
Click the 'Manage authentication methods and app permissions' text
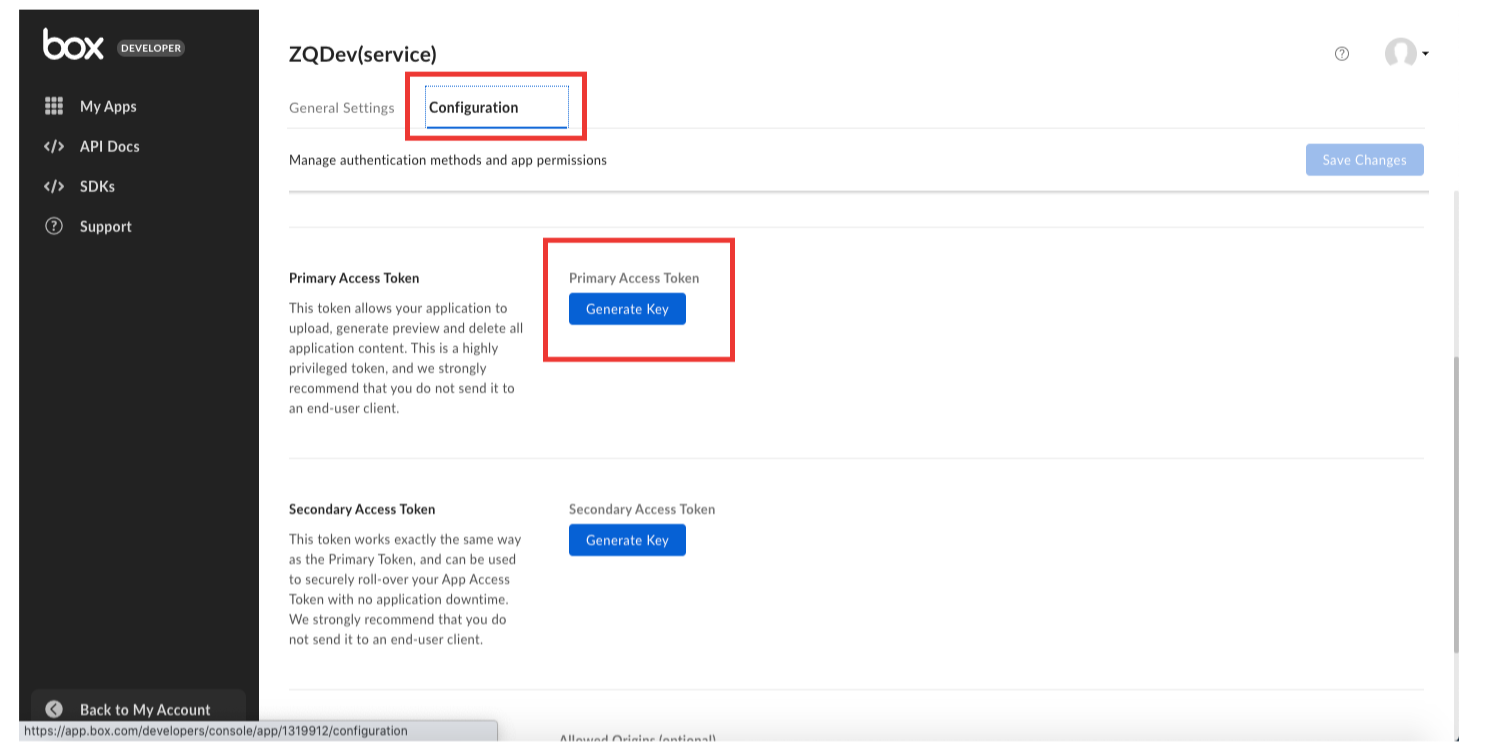tap(448, 160)
